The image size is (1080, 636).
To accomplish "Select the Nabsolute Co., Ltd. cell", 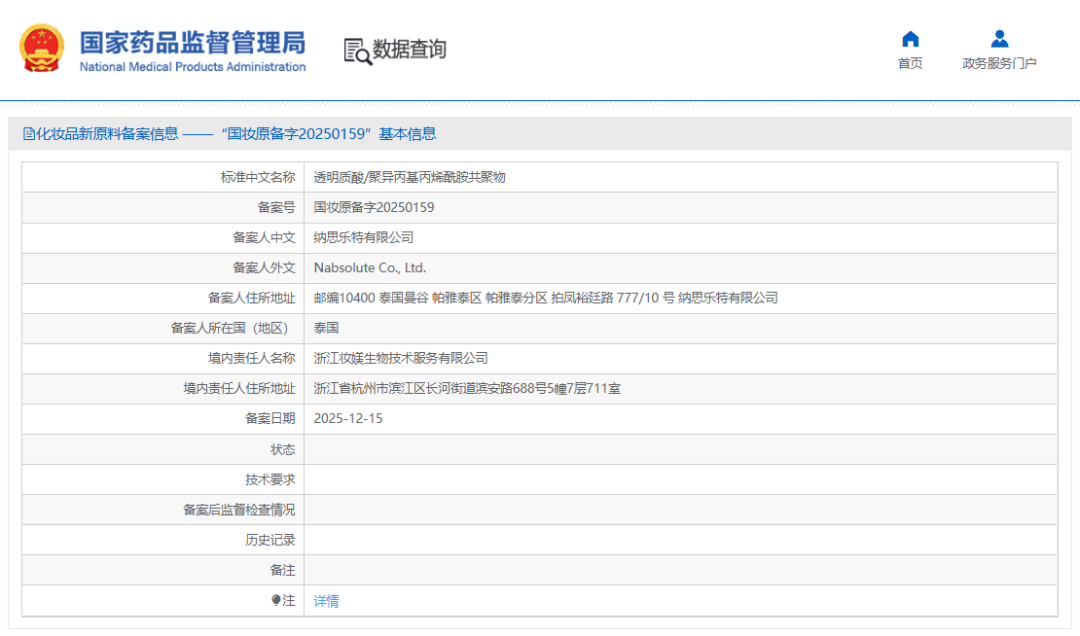I will (x=374, y=267).
